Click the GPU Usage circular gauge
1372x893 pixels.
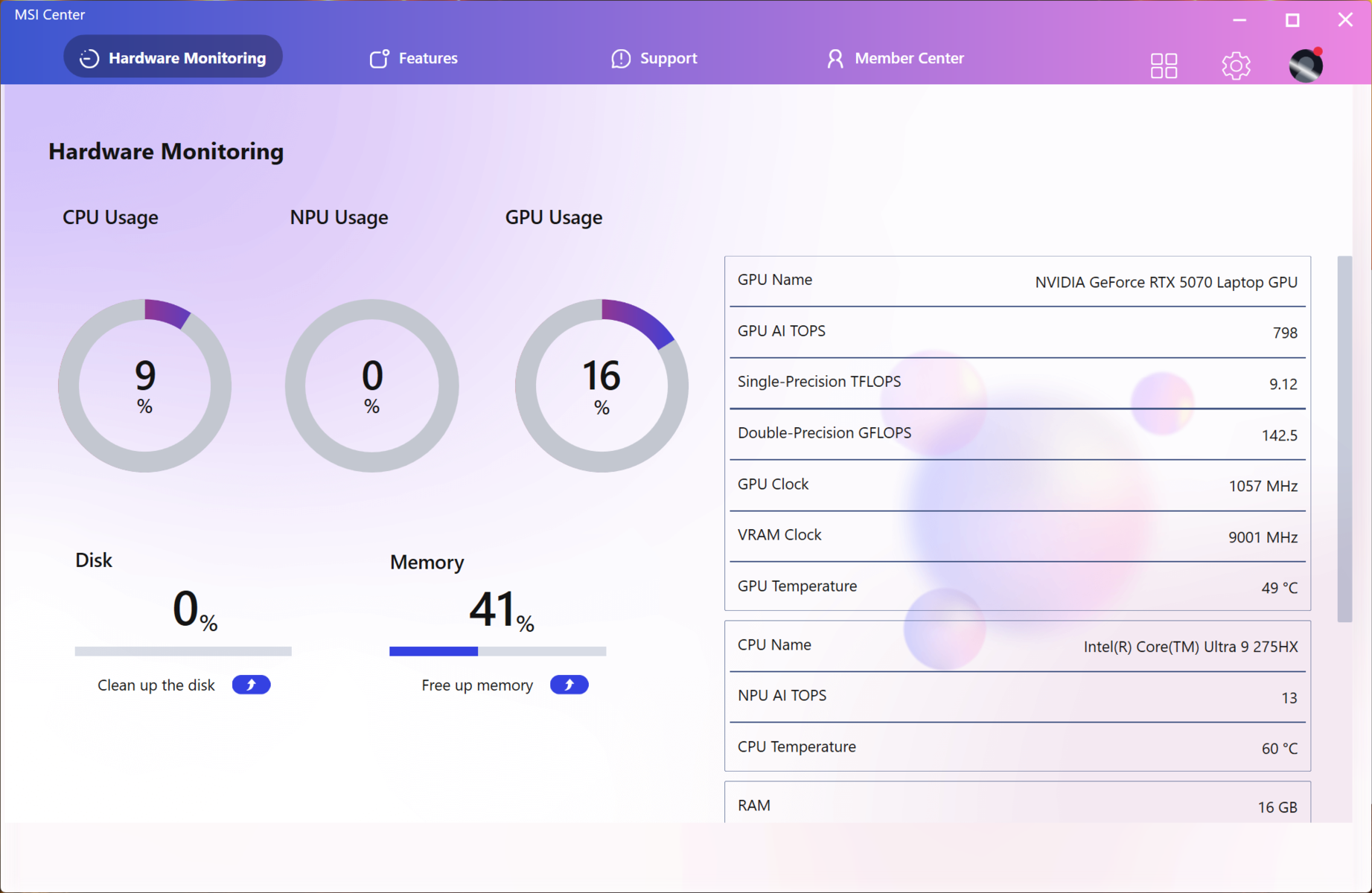pos(602,385)
